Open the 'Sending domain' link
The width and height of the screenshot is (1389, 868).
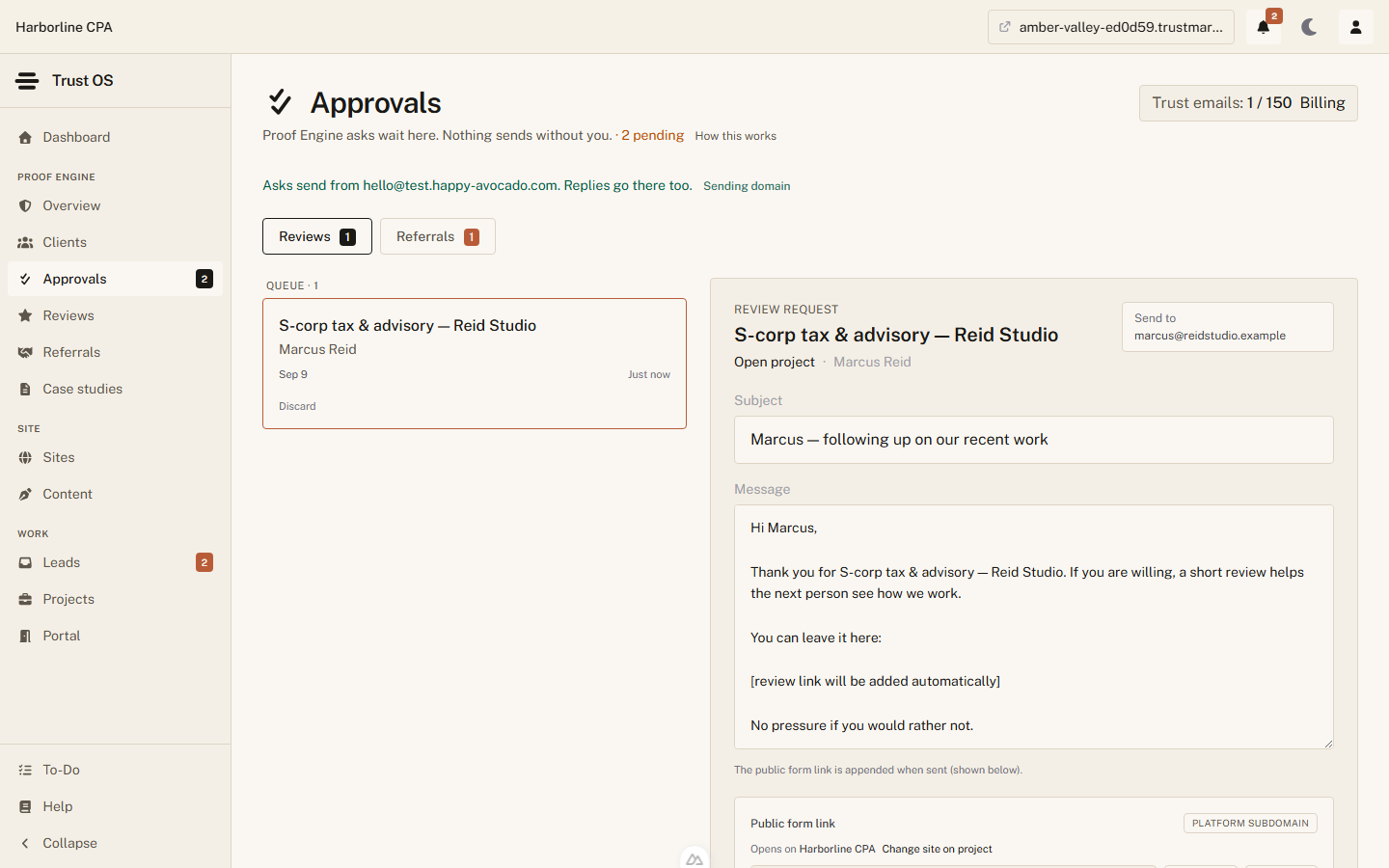tap(747, 186)
